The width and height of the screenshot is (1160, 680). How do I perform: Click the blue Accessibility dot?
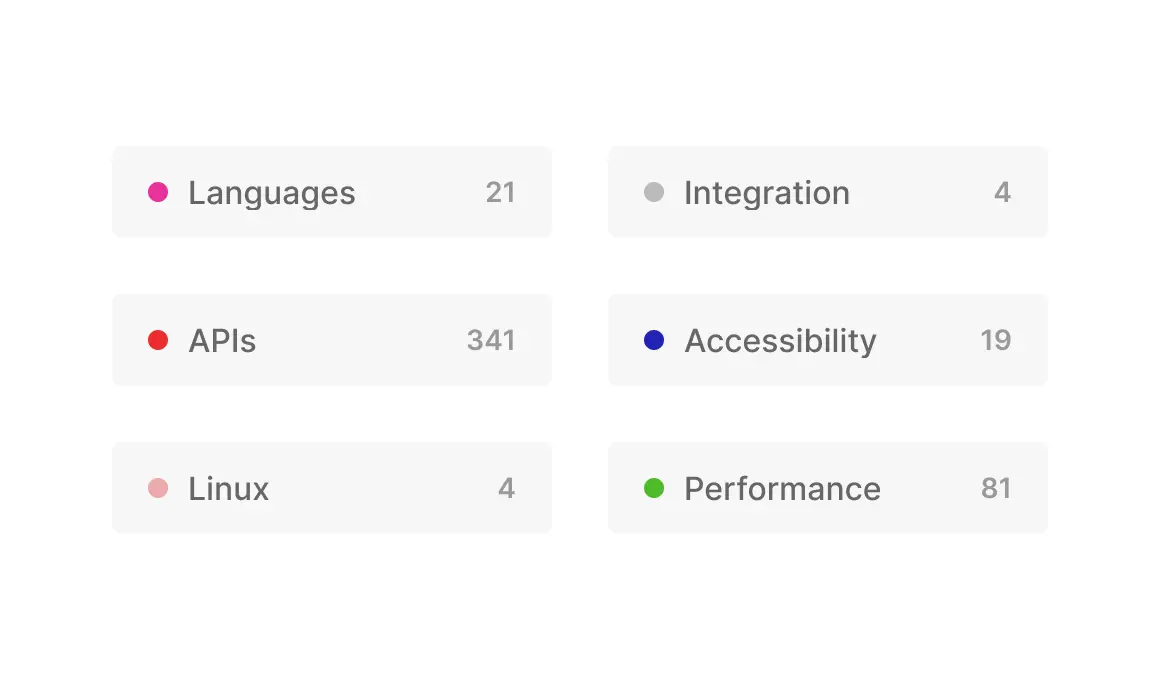[654, 340]
